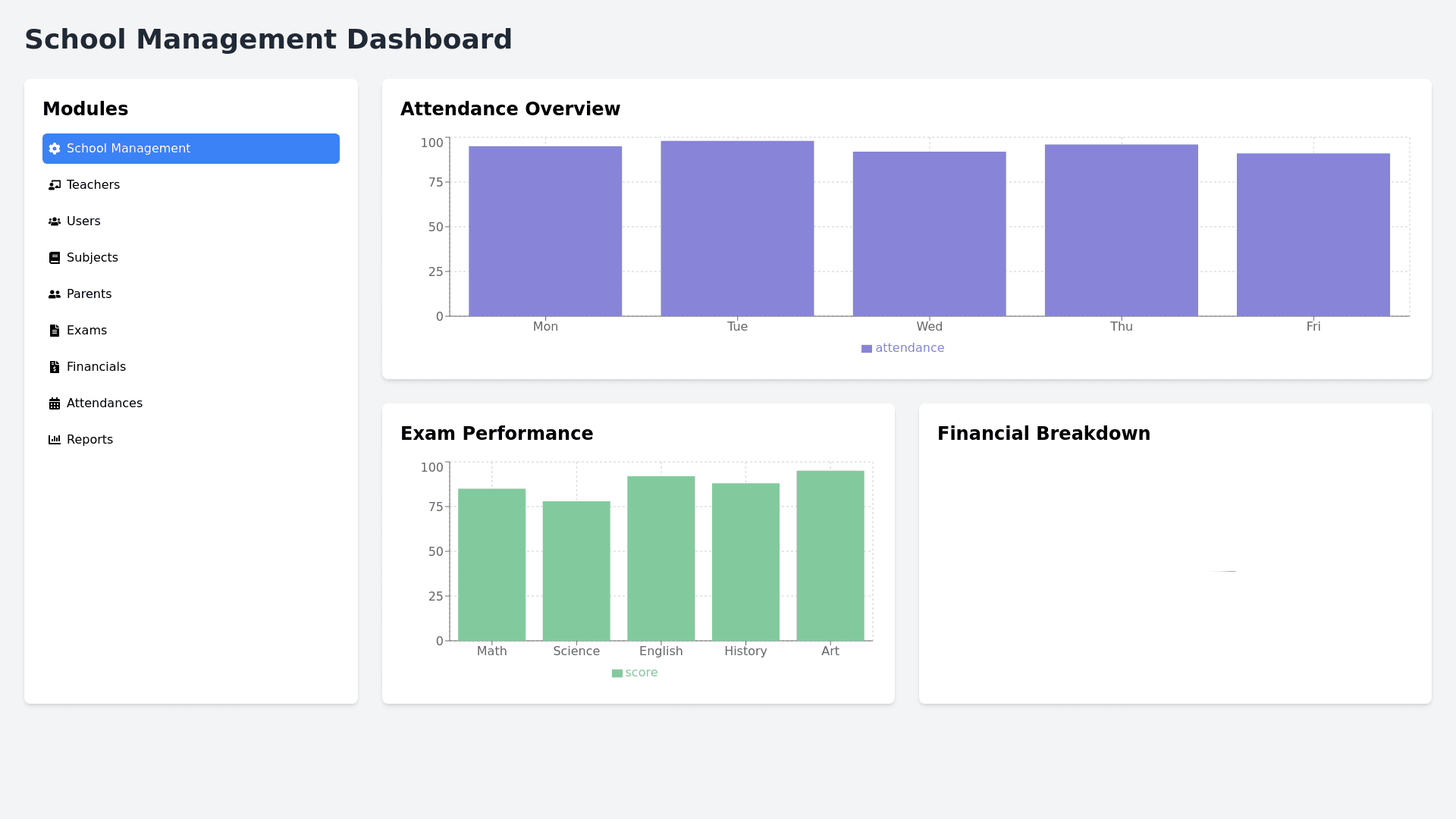Click the Science exam score bar
The height and width of the screenshot is (819, 1456).
(x=576, y=570)
